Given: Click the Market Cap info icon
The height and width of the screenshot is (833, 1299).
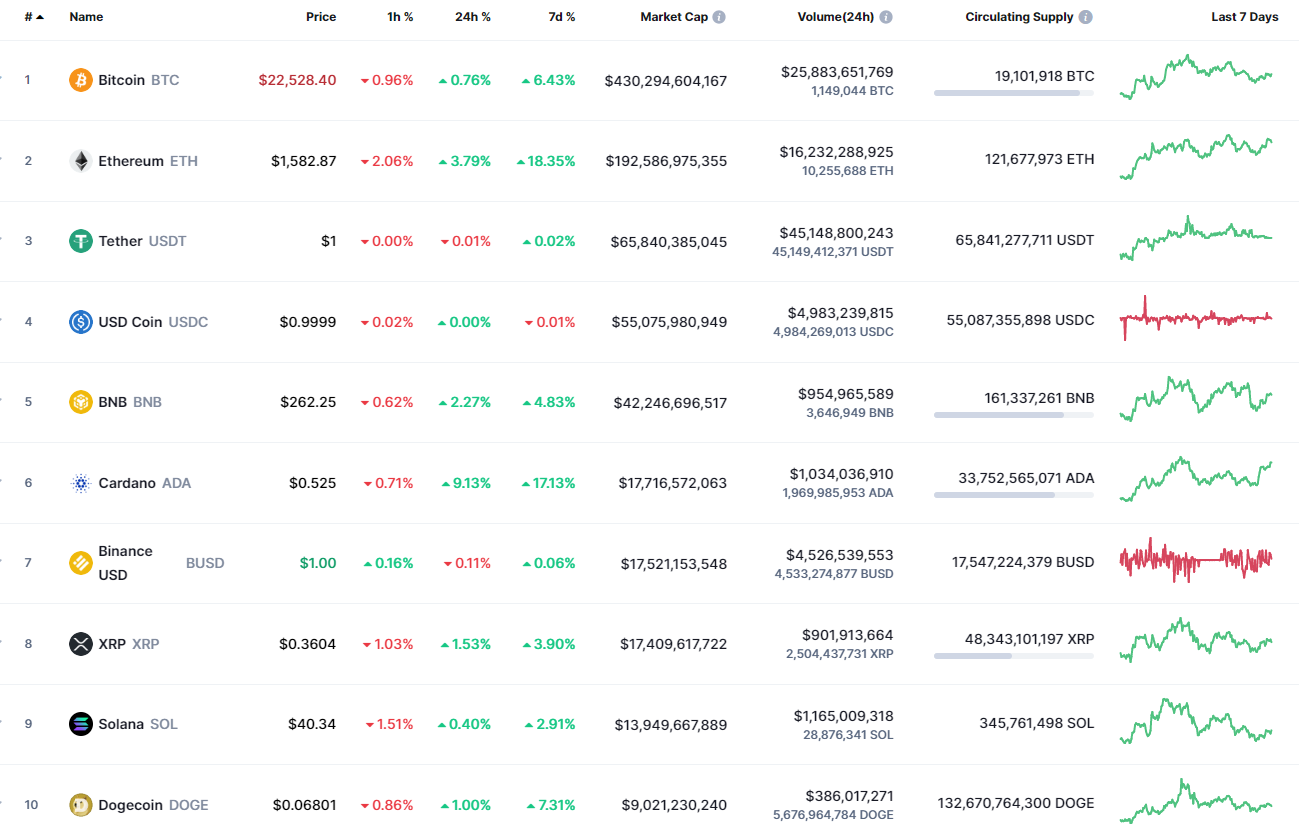Looking at the screenshot, I should point(719,17).
